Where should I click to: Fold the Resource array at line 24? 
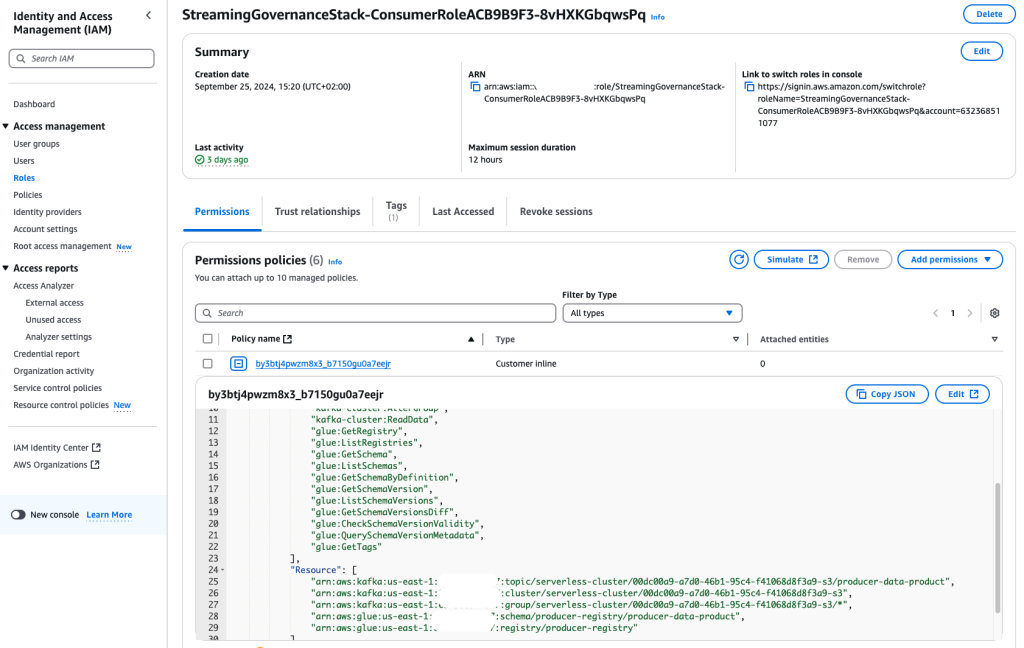[223, 570]
